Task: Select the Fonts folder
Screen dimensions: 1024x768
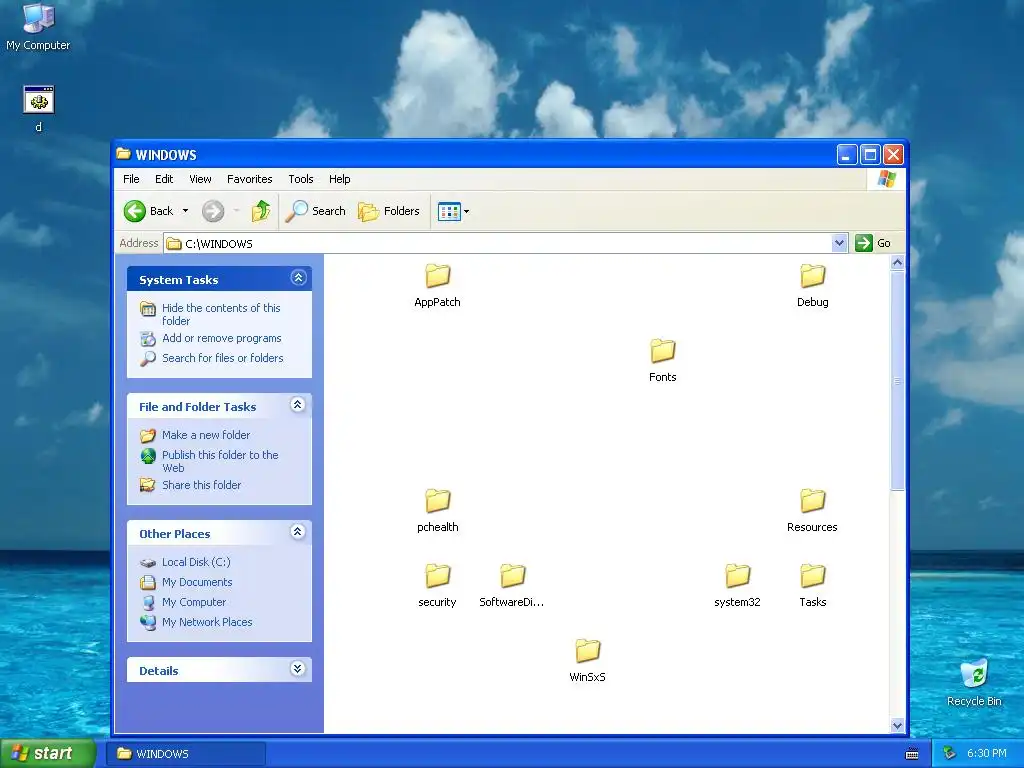Action: point(662,360)
